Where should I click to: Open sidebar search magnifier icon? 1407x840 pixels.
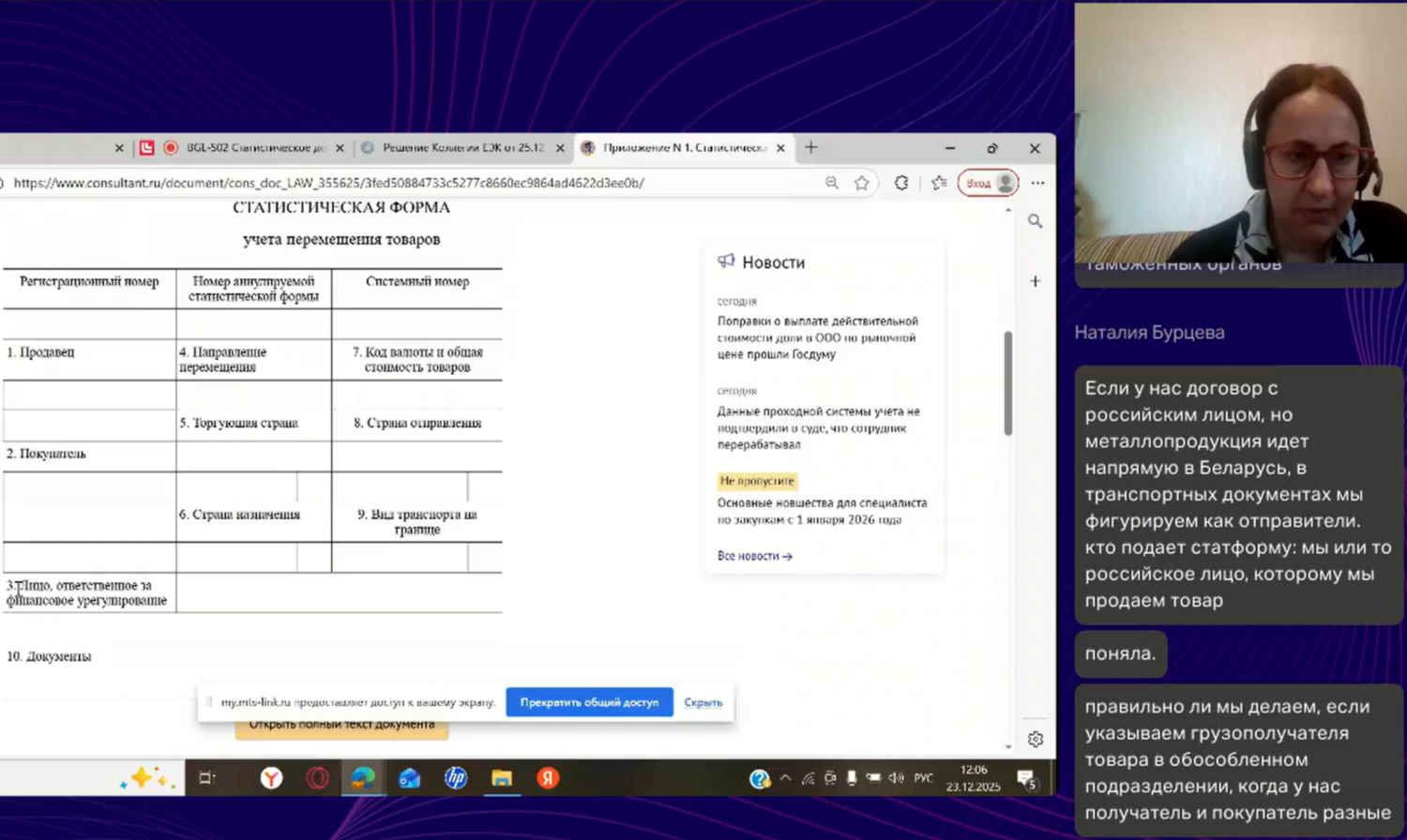(1035, 221)
